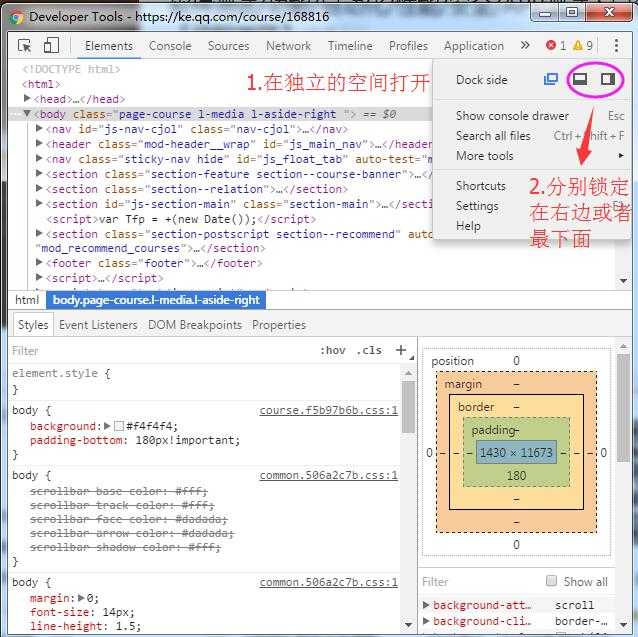Select the script var Tfp line

[x=181, y=219]
